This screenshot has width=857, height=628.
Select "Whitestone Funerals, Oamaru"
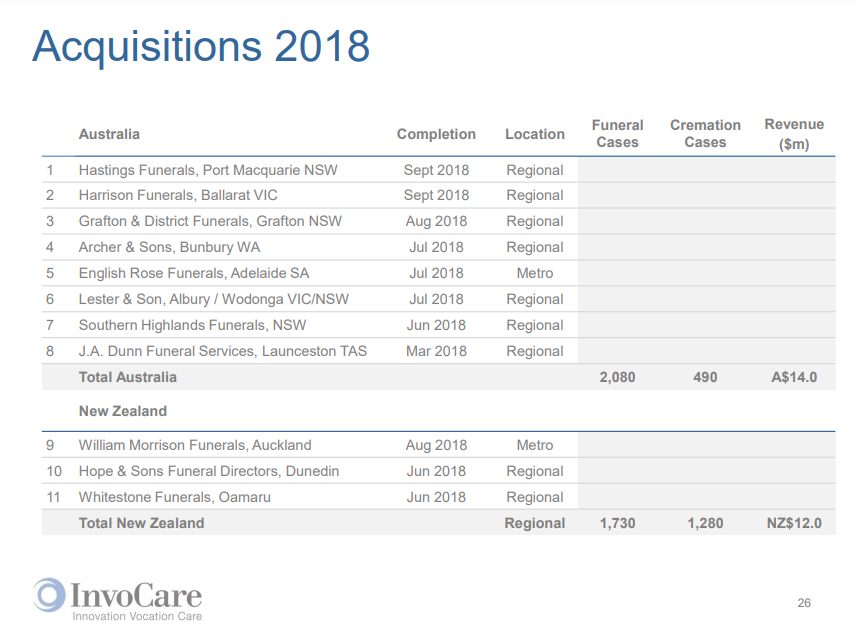[175, 497]
